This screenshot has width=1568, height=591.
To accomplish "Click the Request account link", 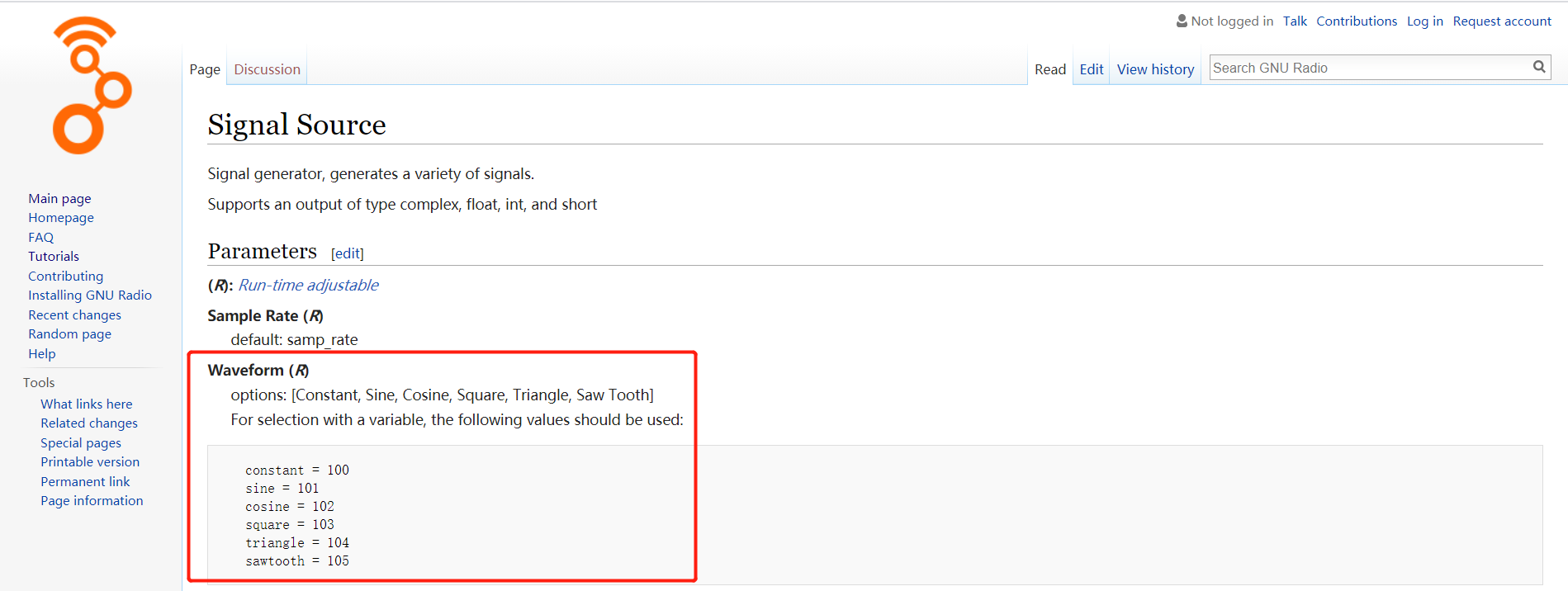I will tap(1502, 21).
